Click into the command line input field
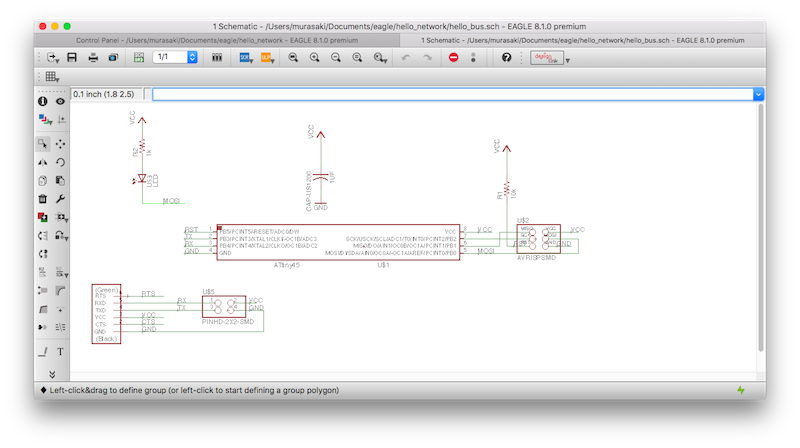 pyautogui.click(x=453, y=94)
